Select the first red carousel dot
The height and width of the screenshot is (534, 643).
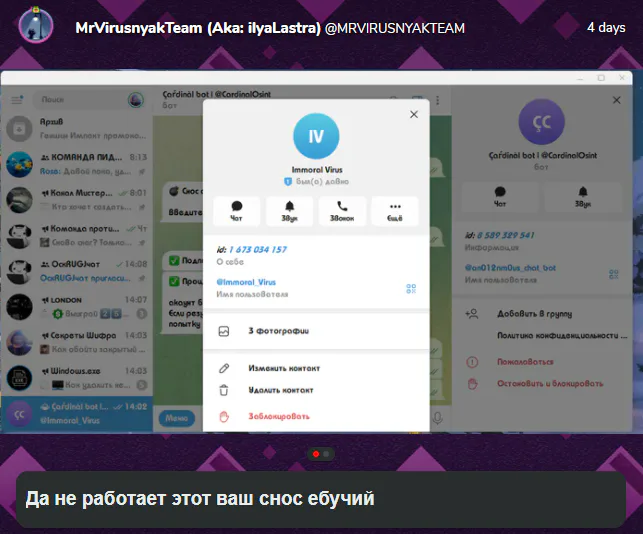click(x=316, y=454)
